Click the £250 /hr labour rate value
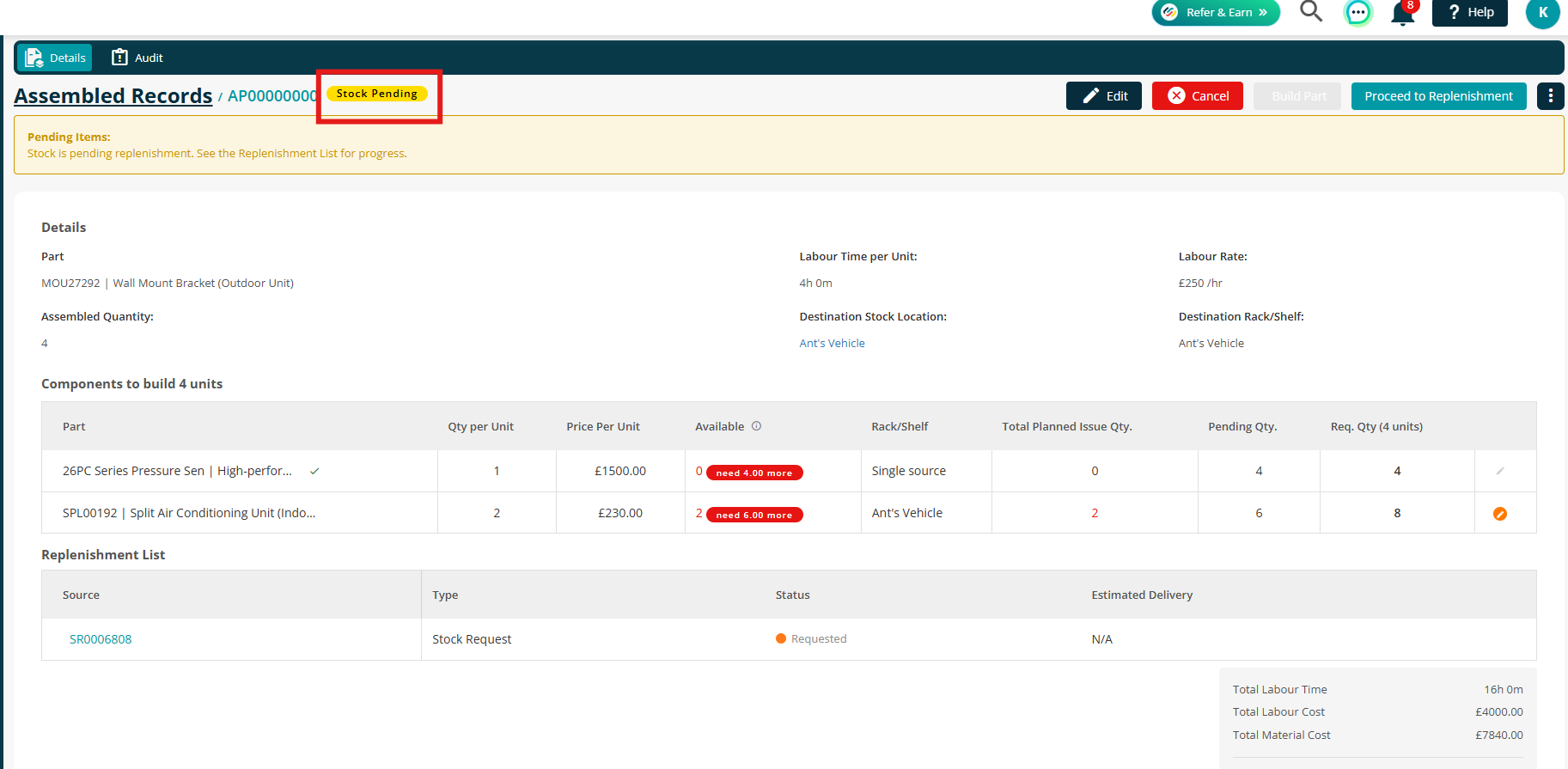Viewport: 1568px width, 769px height. (1200, 283)
